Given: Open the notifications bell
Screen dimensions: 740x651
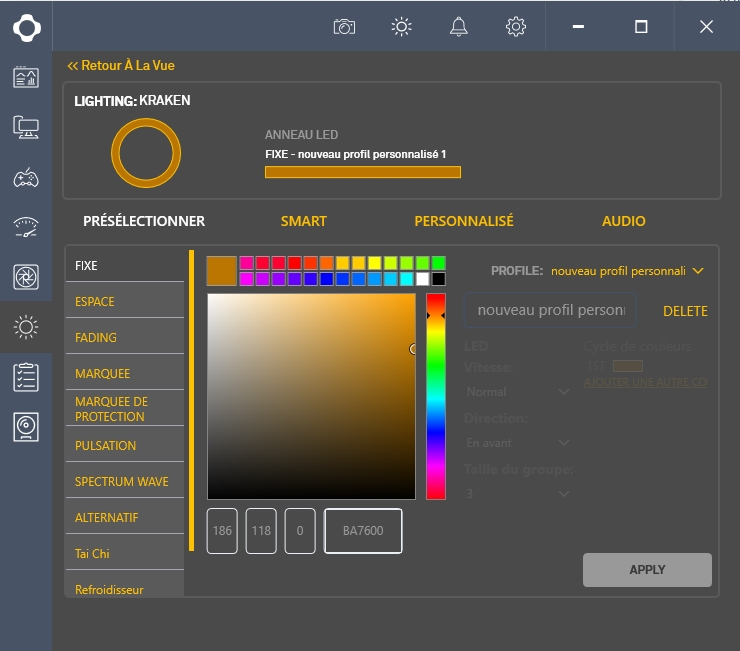Looking at the screenshot, I should coord(459,27).
